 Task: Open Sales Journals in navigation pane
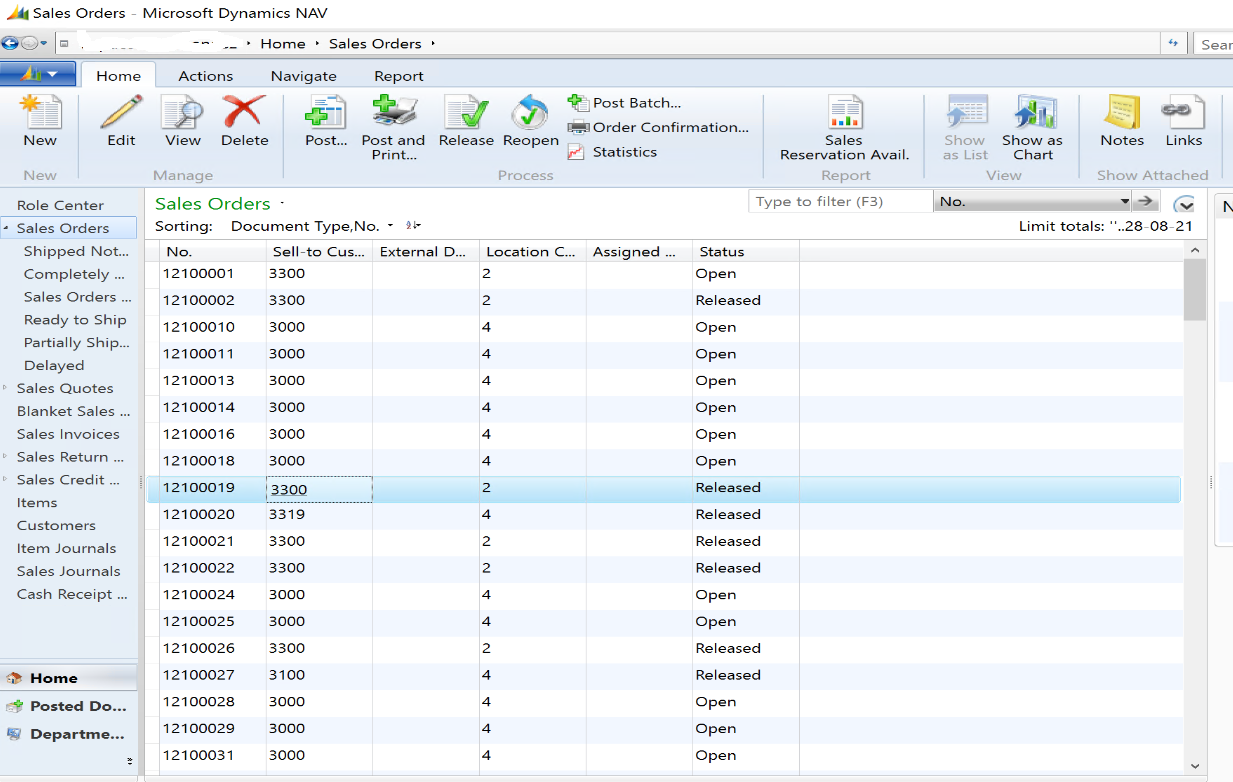[68, 571]
